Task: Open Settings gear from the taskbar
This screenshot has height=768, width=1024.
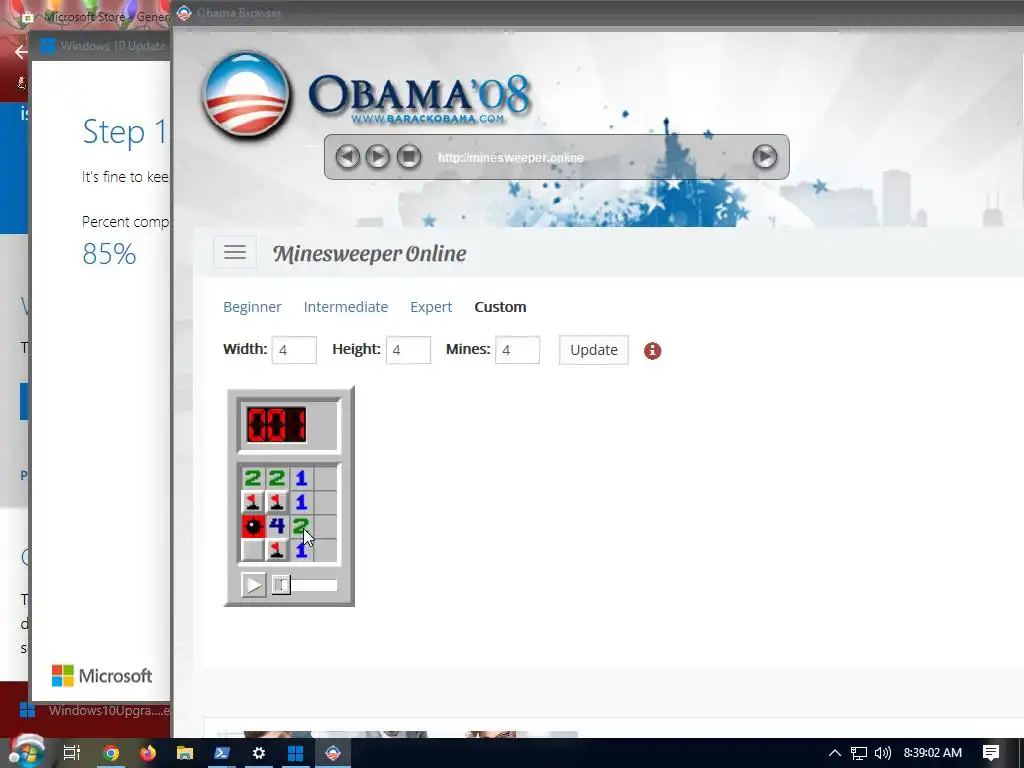Action: (259, 753)
